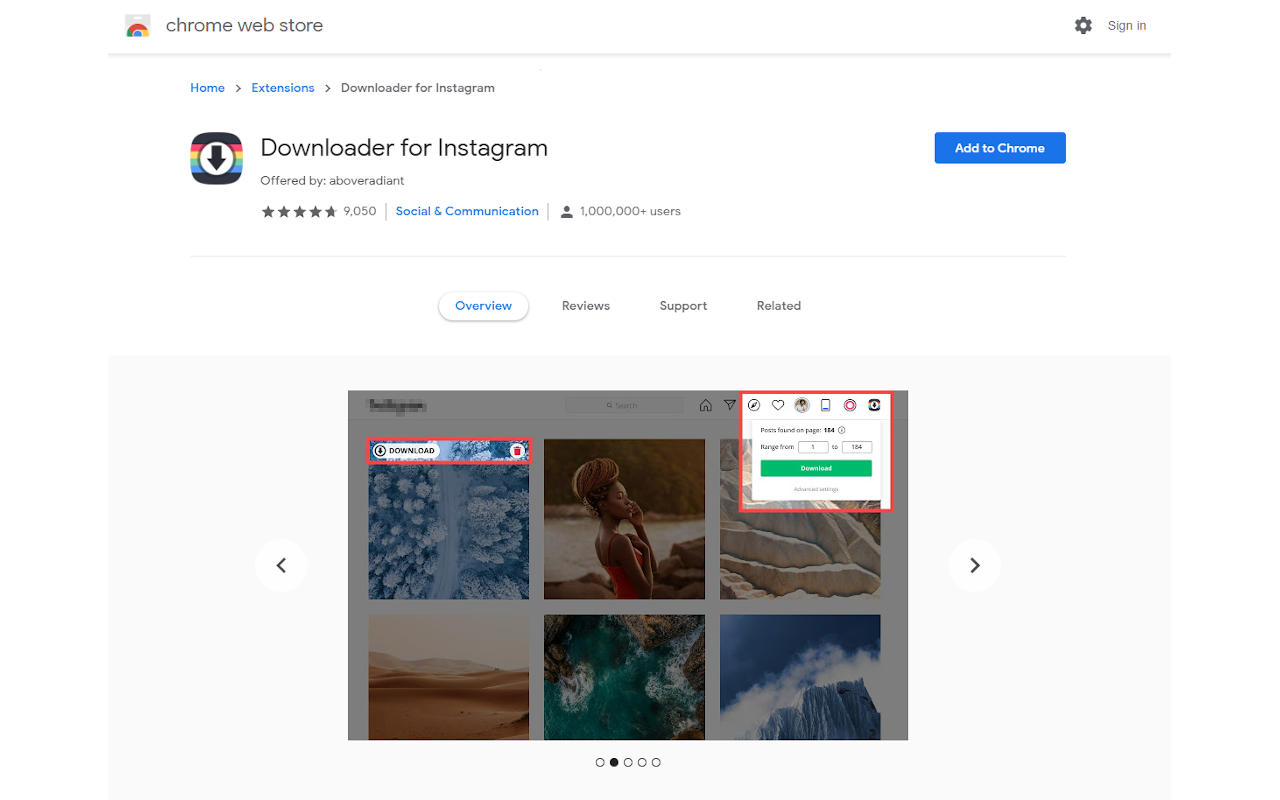The height and width of the screenshot is (800, 1280).
Task: Navigate to Home in the breadcrumb
Action: point(207,88)
